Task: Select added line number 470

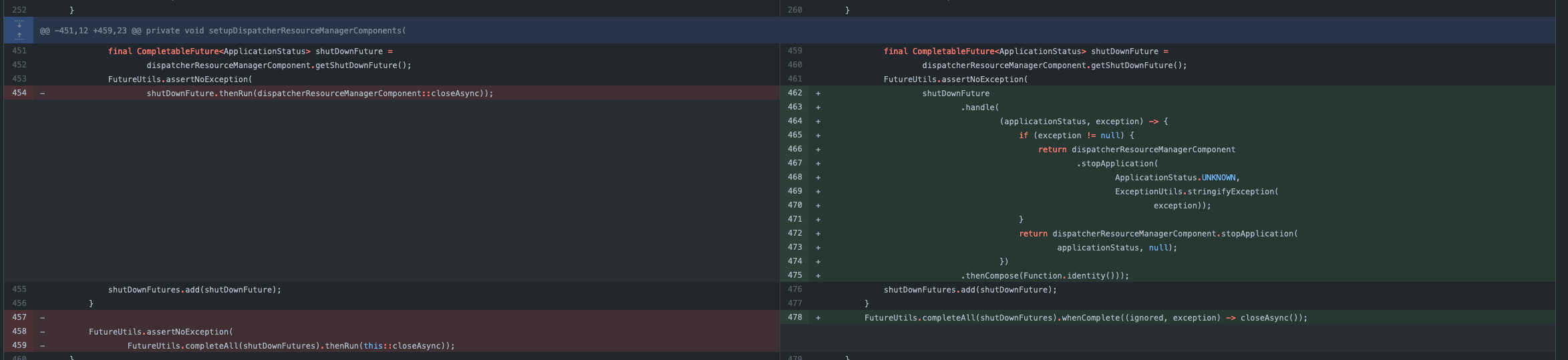Action: [x=795, y=206]
